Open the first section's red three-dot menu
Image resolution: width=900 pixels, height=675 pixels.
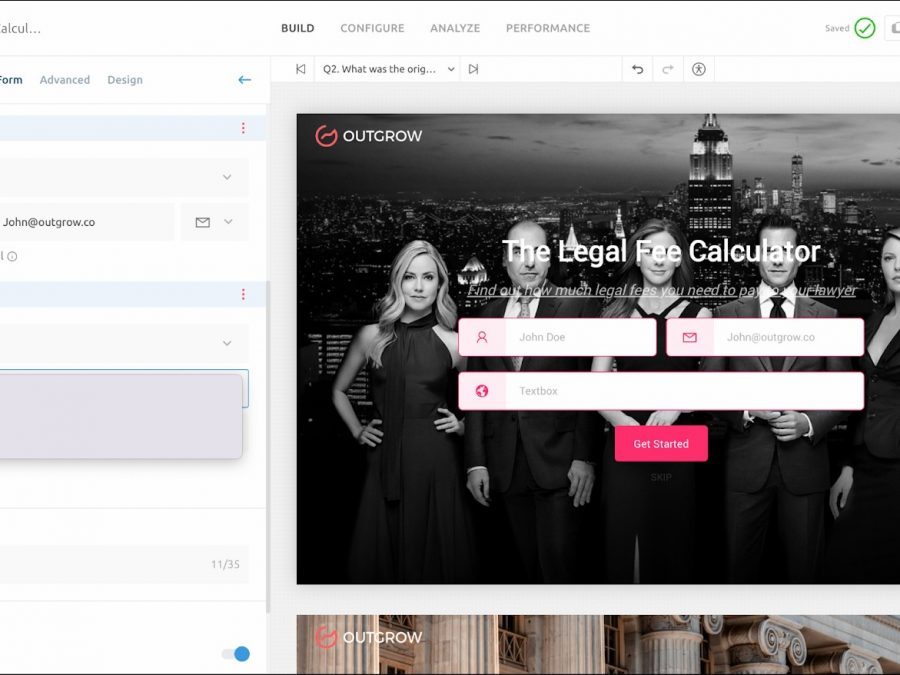[x=243, y=128]
